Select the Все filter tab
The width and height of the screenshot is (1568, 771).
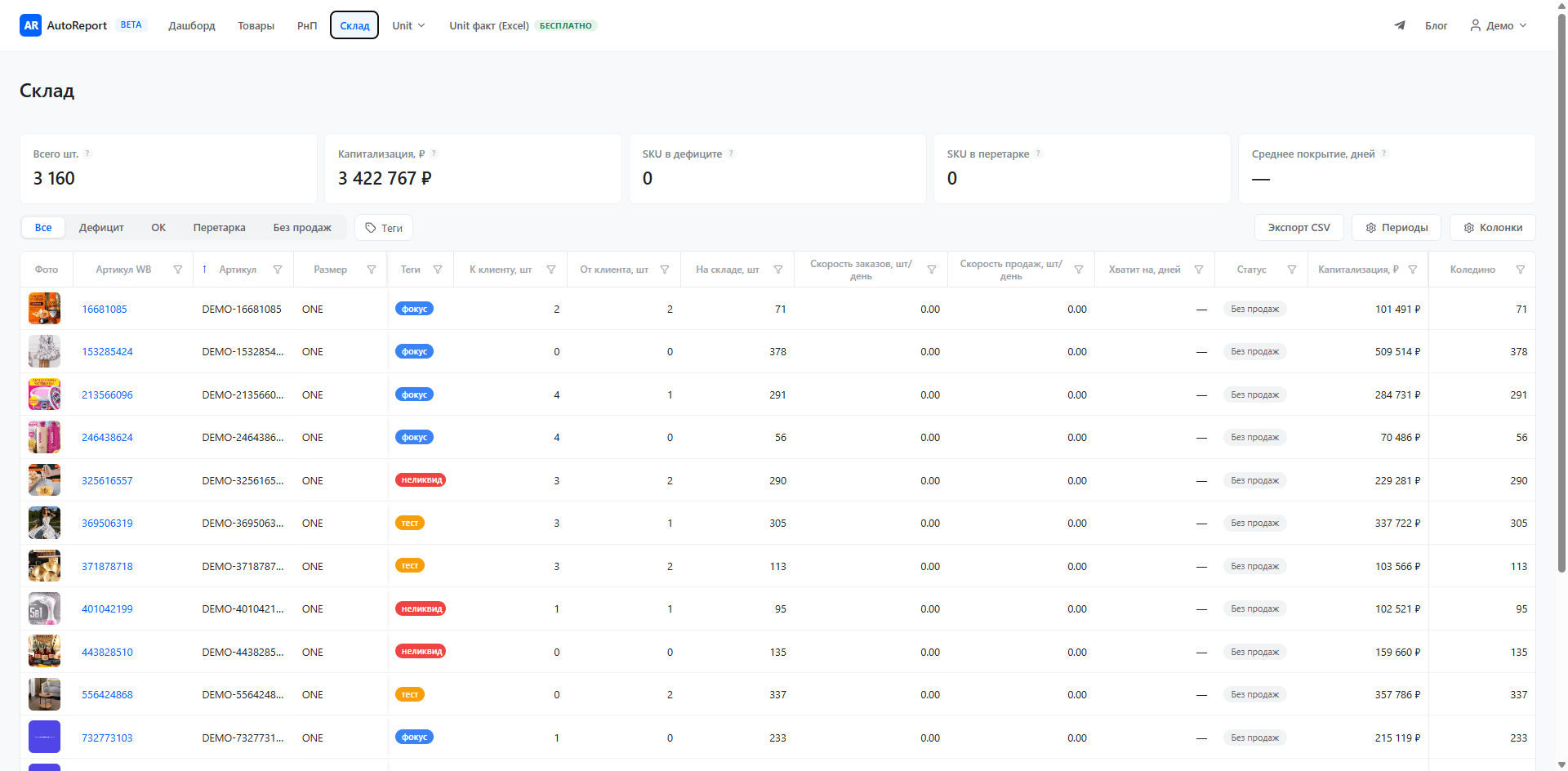(x=43, y=228)
